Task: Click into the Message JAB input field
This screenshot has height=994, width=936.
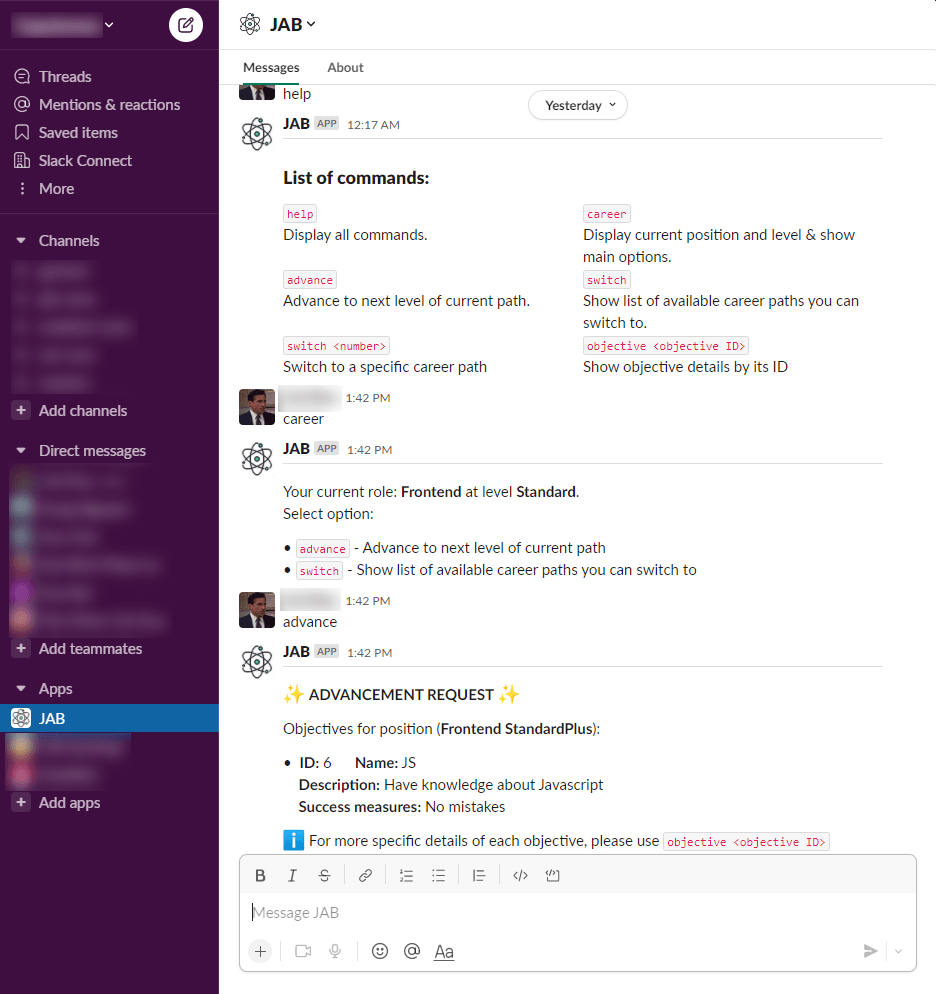Action: click(578, 912)
